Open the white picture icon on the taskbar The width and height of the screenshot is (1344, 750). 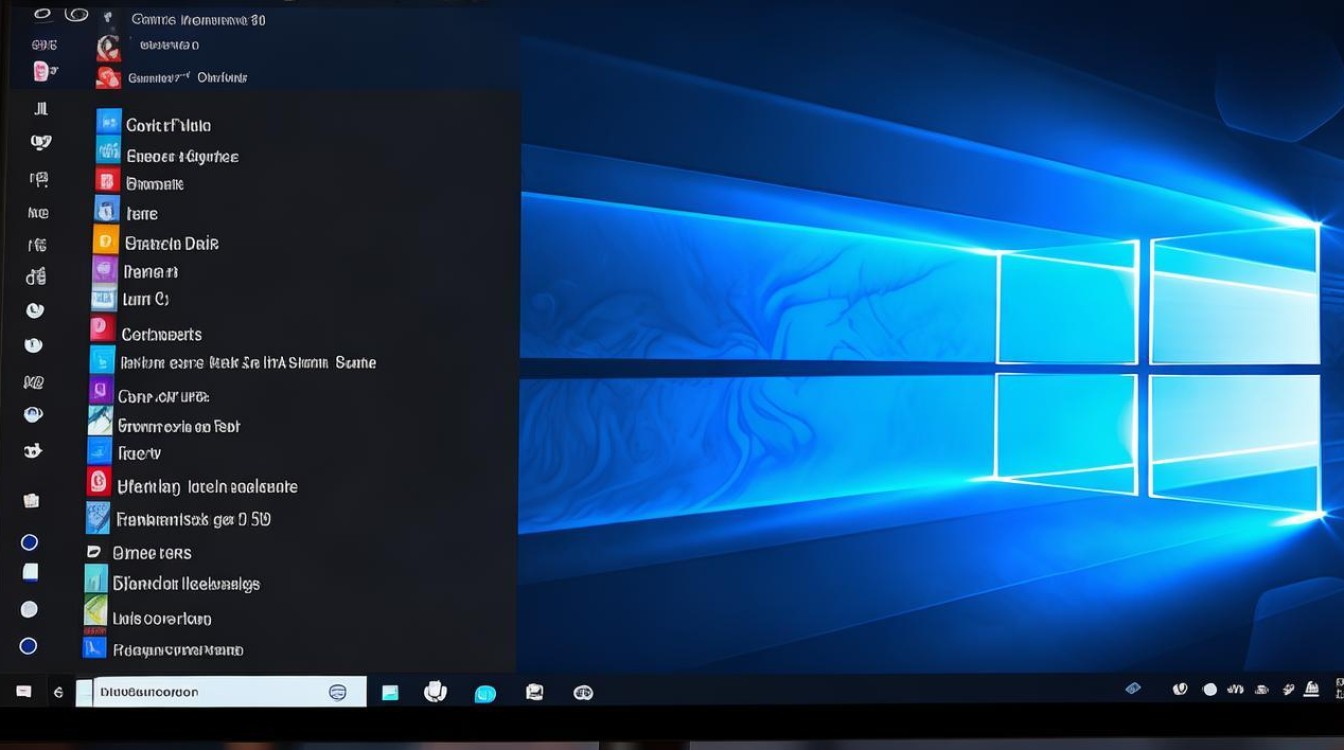(x=534, y=692)
